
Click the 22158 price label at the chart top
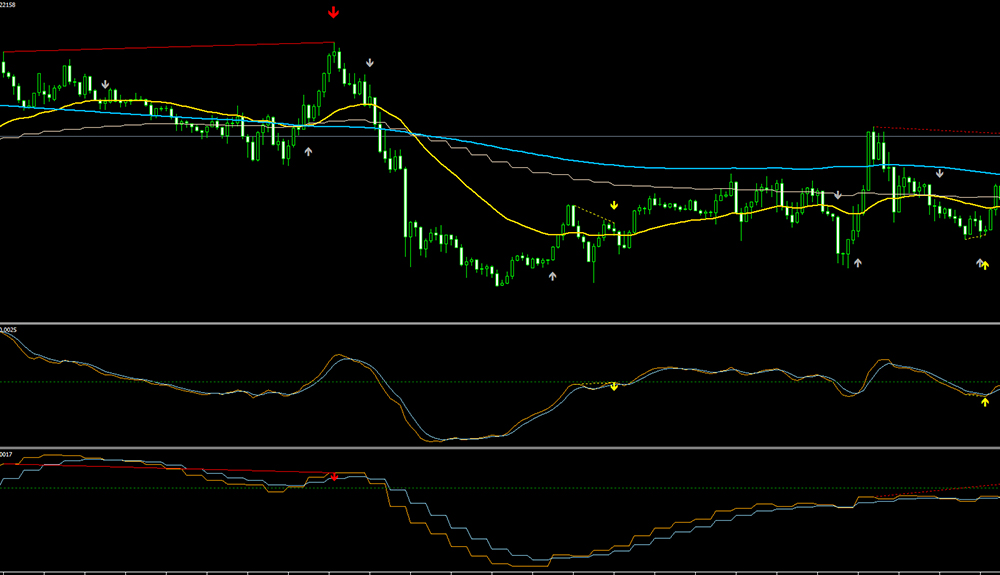pos(8,5)
